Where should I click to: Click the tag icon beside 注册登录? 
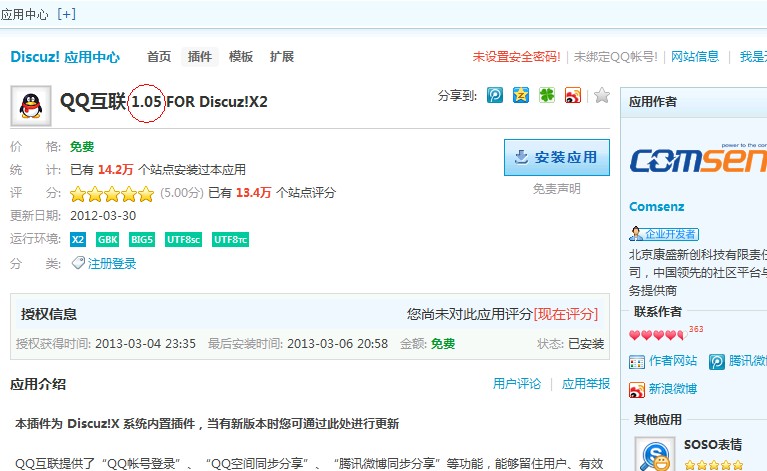(78, 263)
